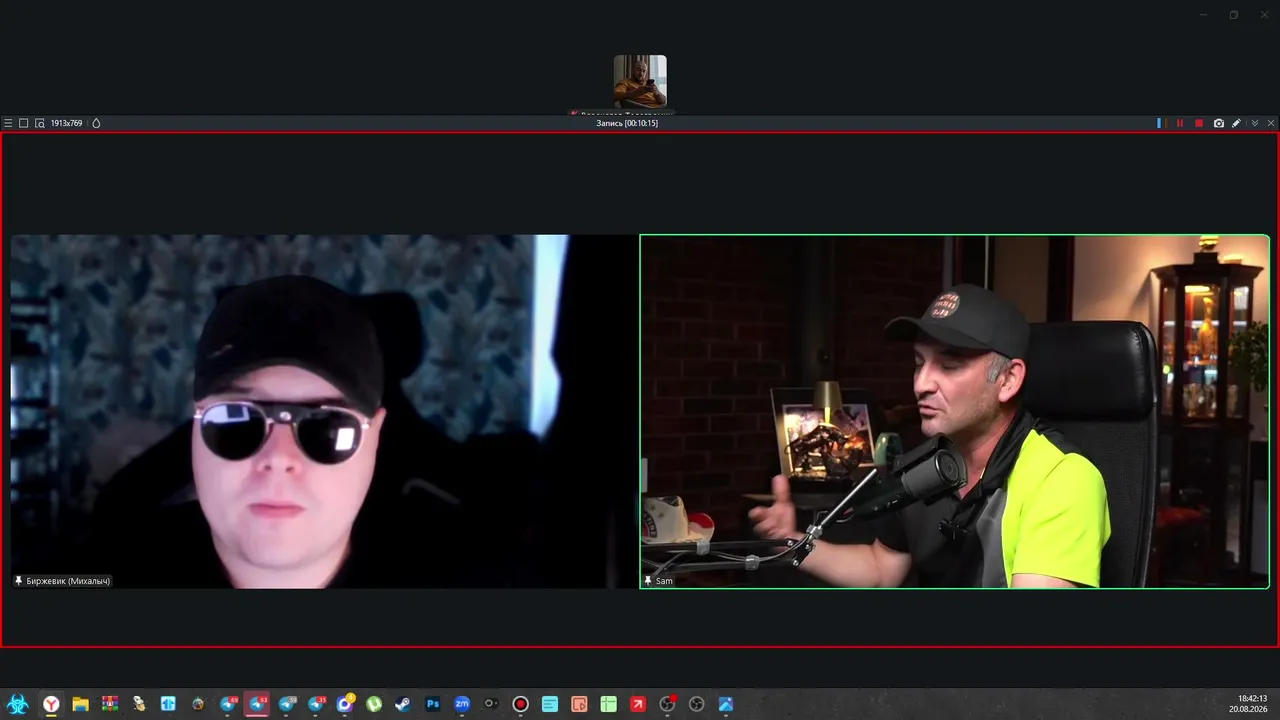Open the red arrow app in taskbar
Image resolution: width=1280 pixels, height=720 pixels.
coord(638,704)
